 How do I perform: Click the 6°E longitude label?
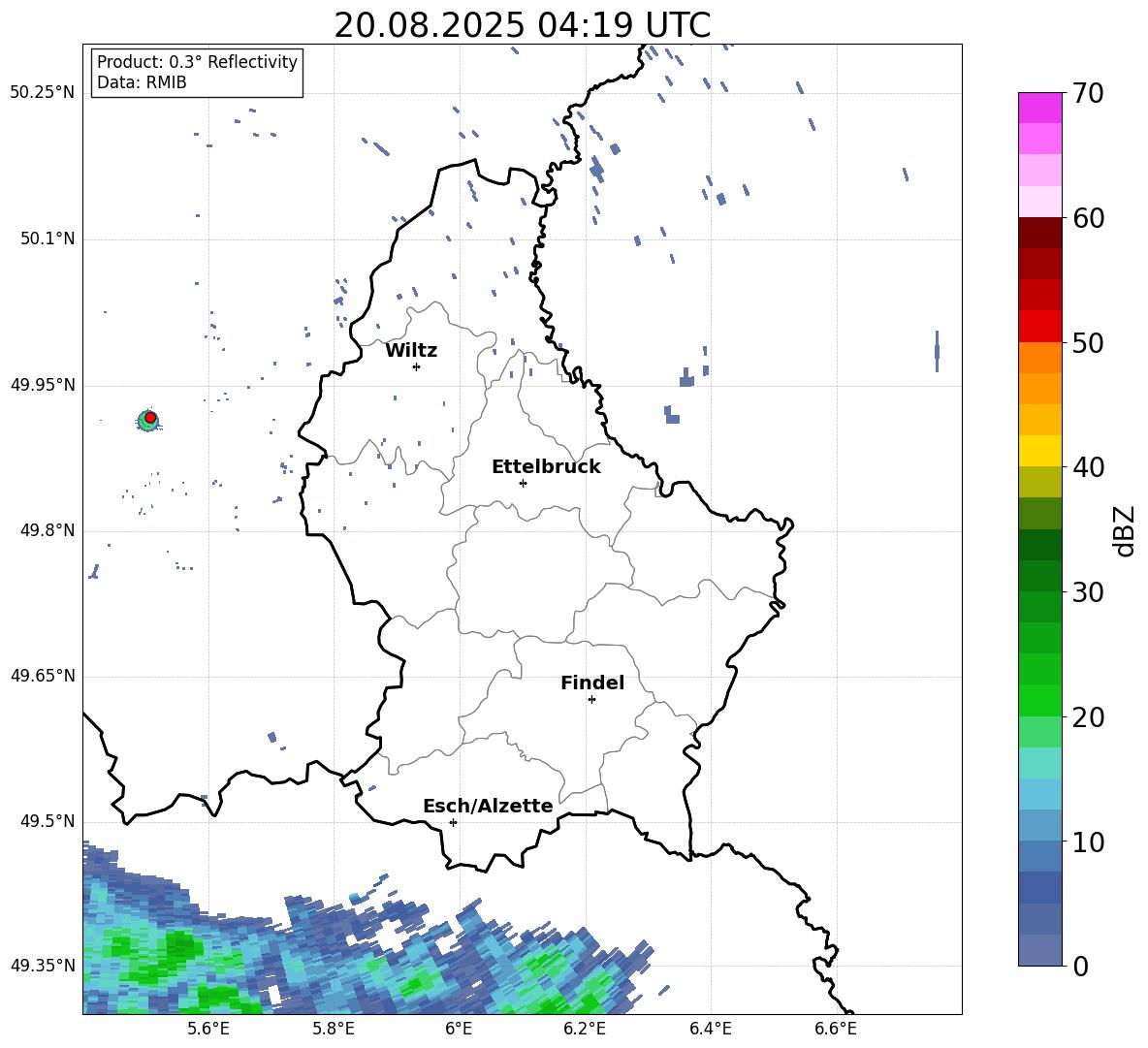(x=459, y=1029)
